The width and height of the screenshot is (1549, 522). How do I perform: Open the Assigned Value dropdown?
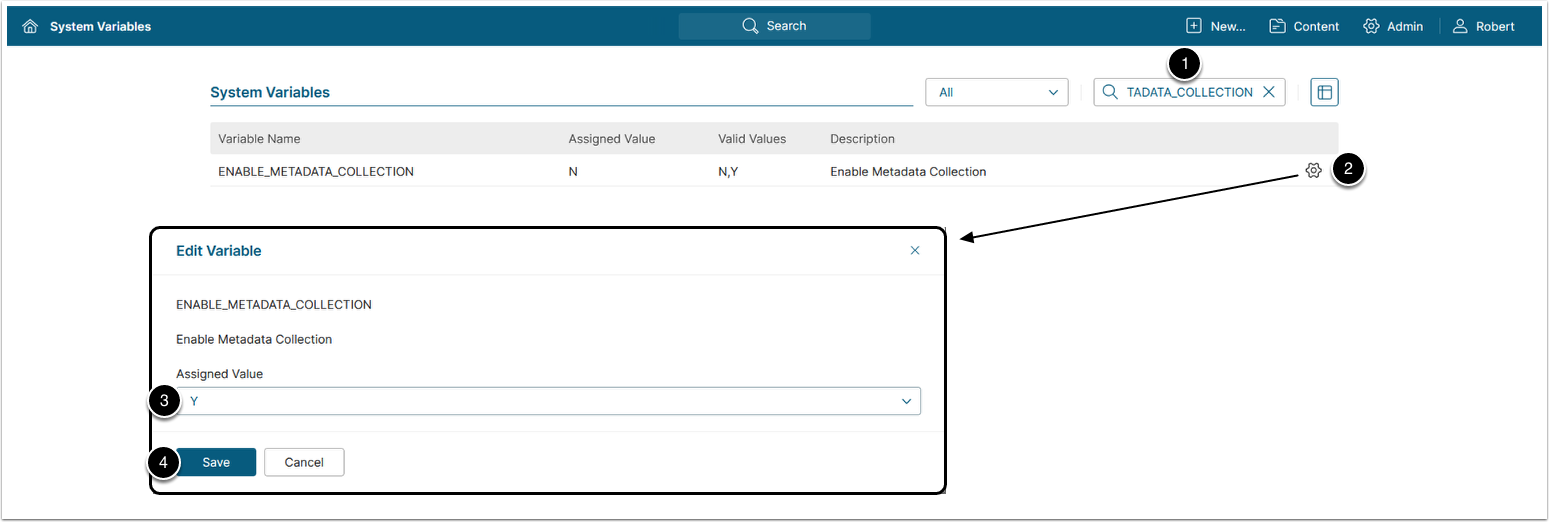(548, 401)
